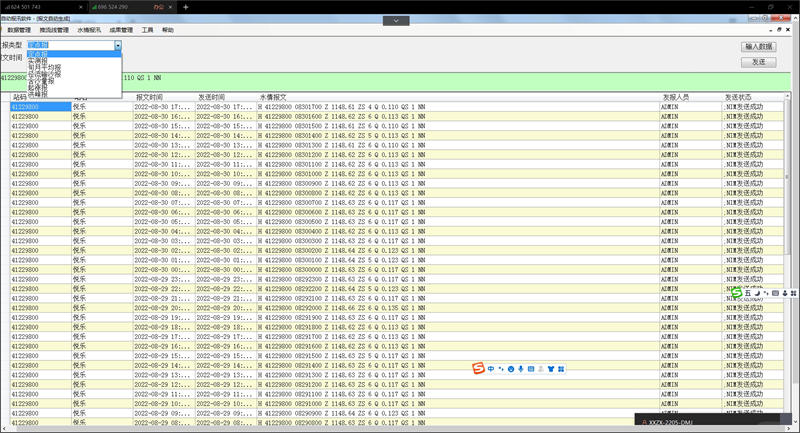The height and width of the screenshot is (433, 800).
Task: Sort by the 发报人员 column header
Action: pyautogui.click(x=676, y=97)
